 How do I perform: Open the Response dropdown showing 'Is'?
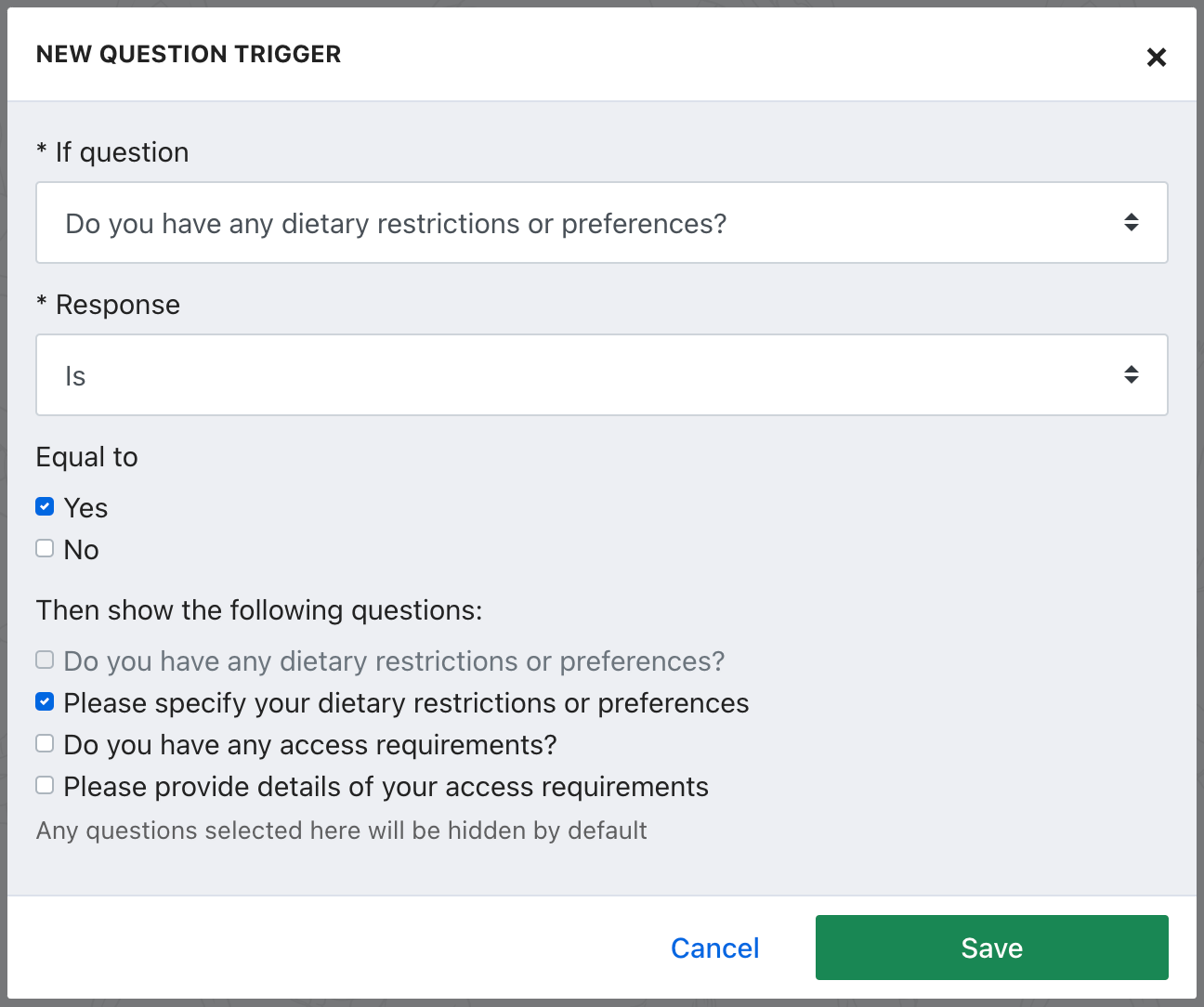[601, 375]
